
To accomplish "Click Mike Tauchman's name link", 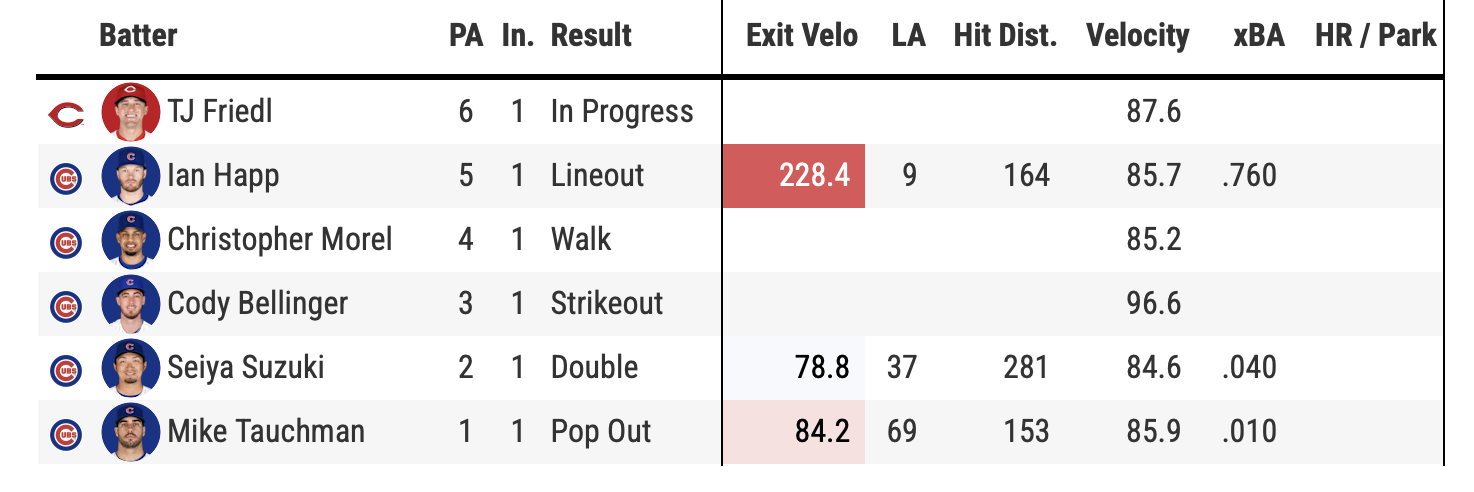I will (x=266, y=432).
